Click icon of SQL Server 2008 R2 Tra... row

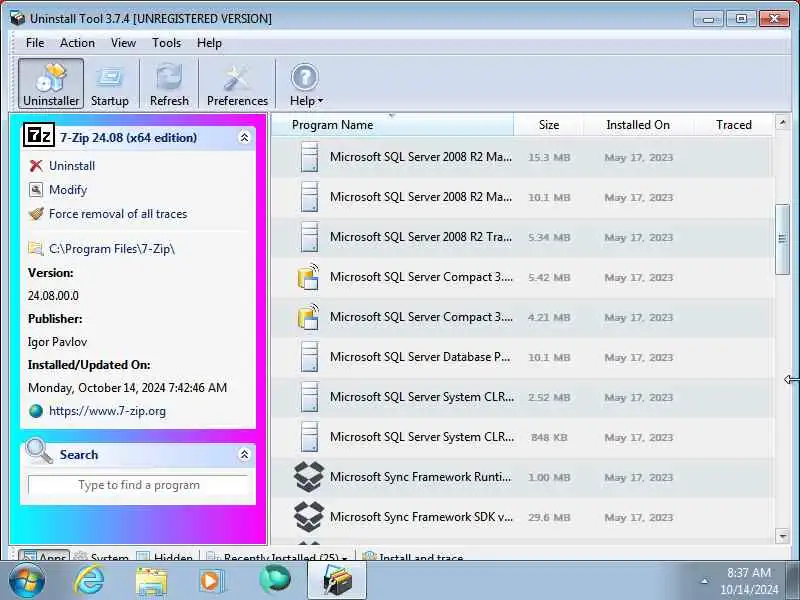(x=310, y=237)
